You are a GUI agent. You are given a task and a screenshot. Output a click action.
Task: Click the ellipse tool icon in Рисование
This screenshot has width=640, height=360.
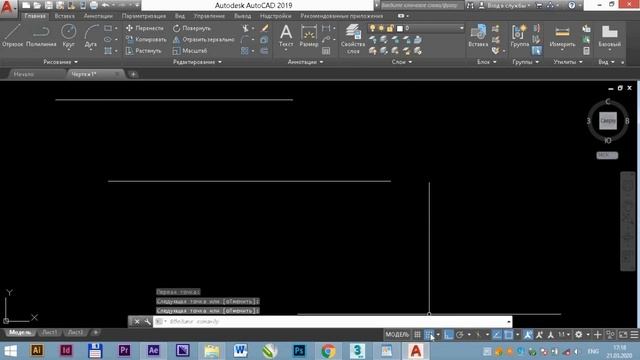(x=108, y=40)
